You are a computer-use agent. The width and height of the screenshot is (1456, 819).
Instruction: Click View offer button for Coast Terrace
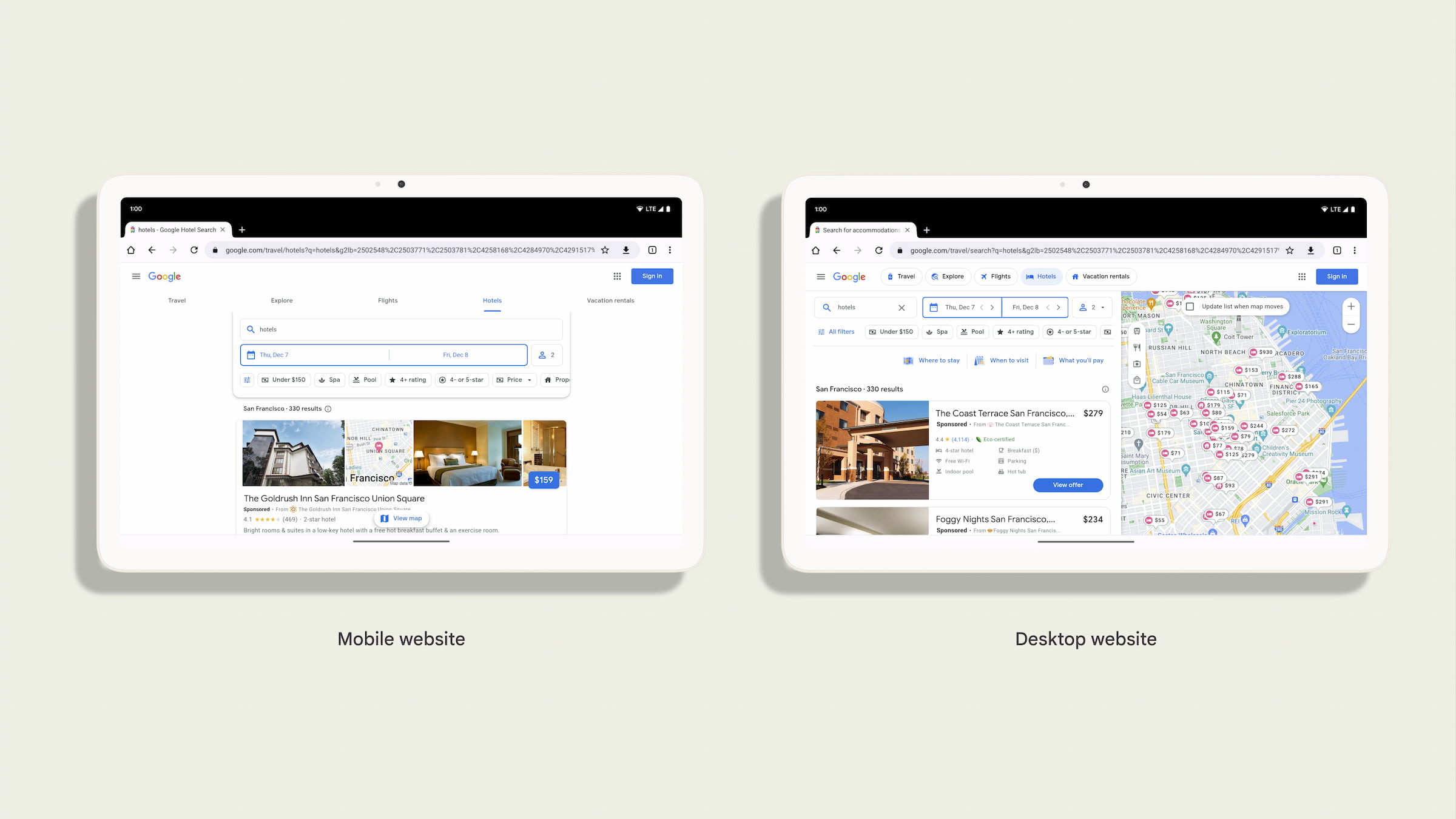pyautogui.click(x=1068, y=485)
